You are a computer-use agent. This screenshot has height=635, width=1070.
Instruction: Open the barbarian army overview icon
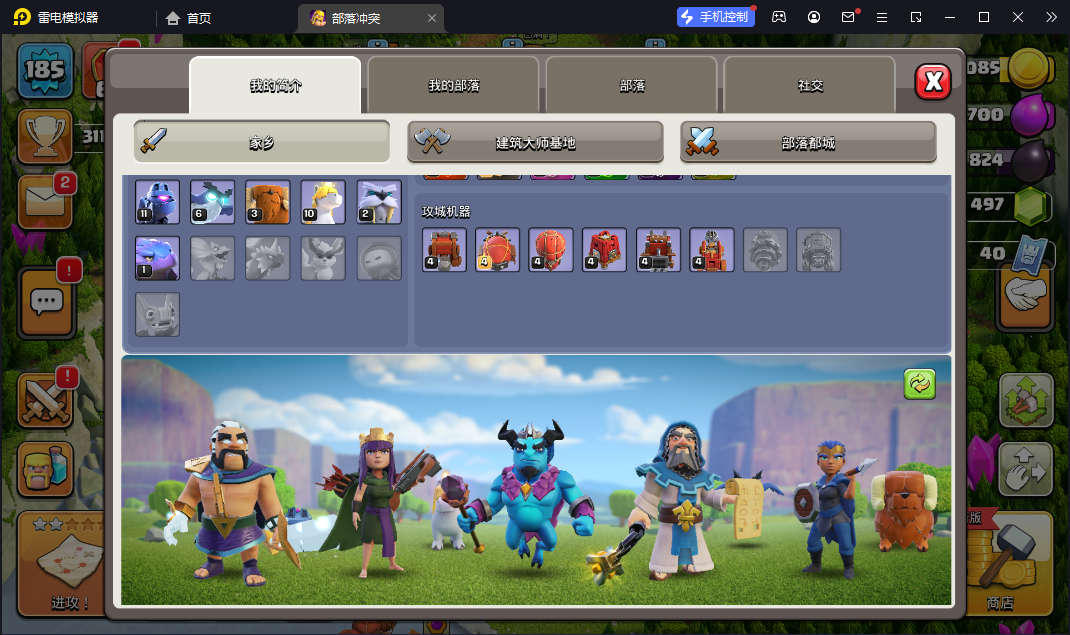[x=45, y=469]
